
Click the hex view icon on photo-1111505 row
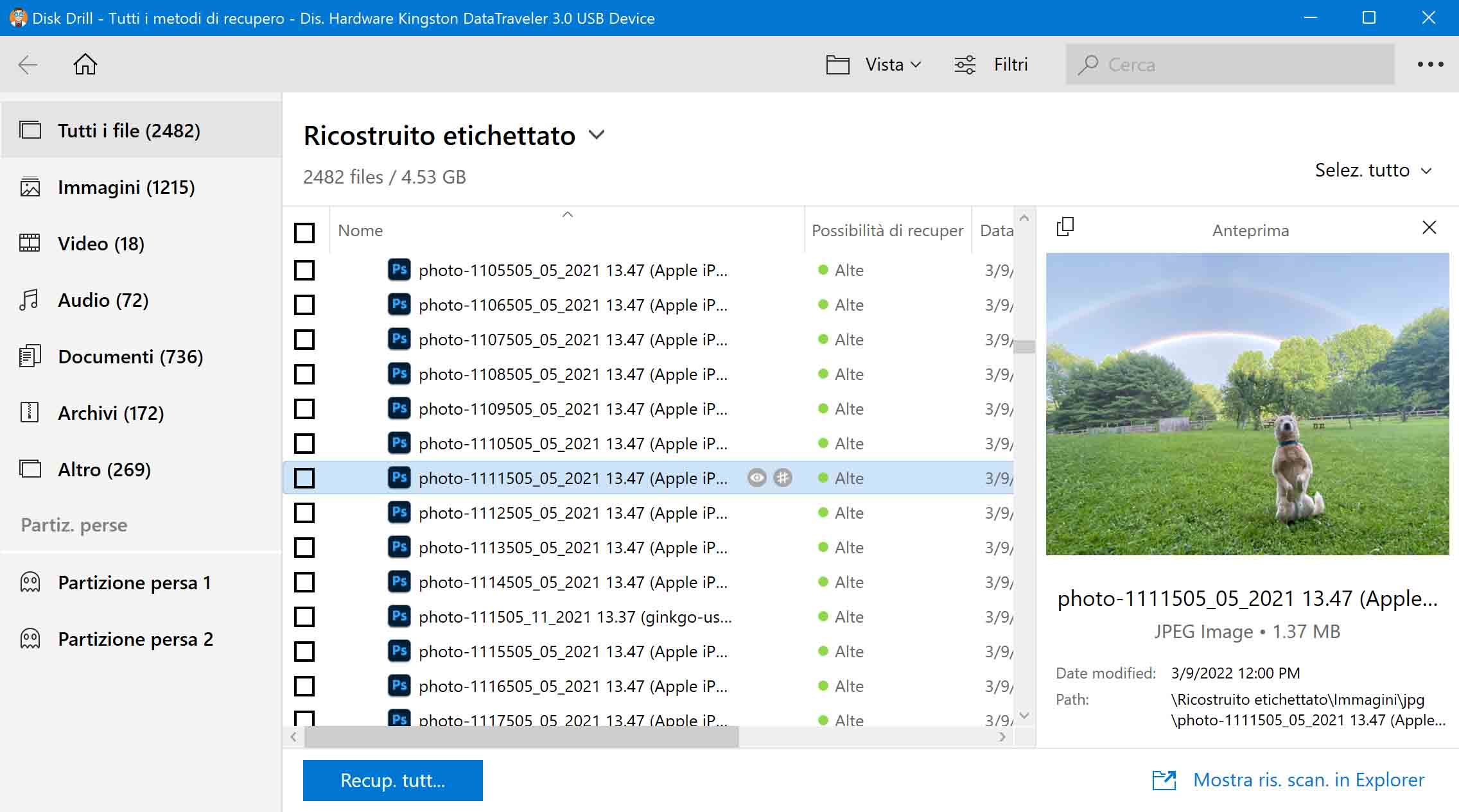click(783, 478)
